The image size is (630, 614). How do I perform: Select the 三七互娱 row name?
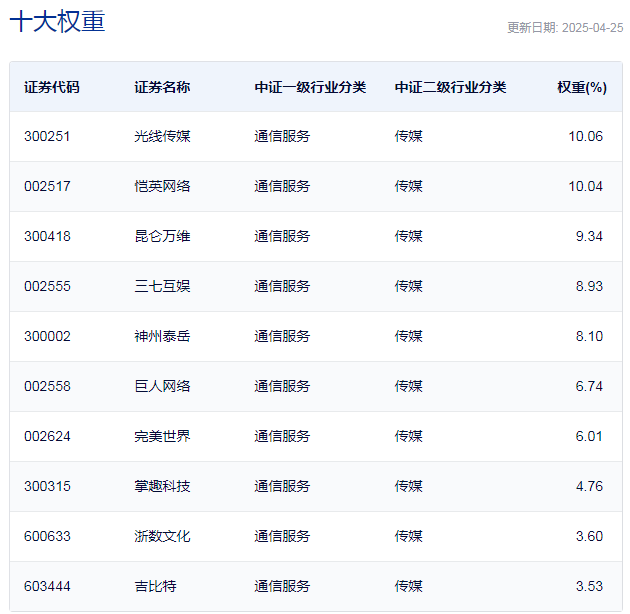click(x=162, y=286)
